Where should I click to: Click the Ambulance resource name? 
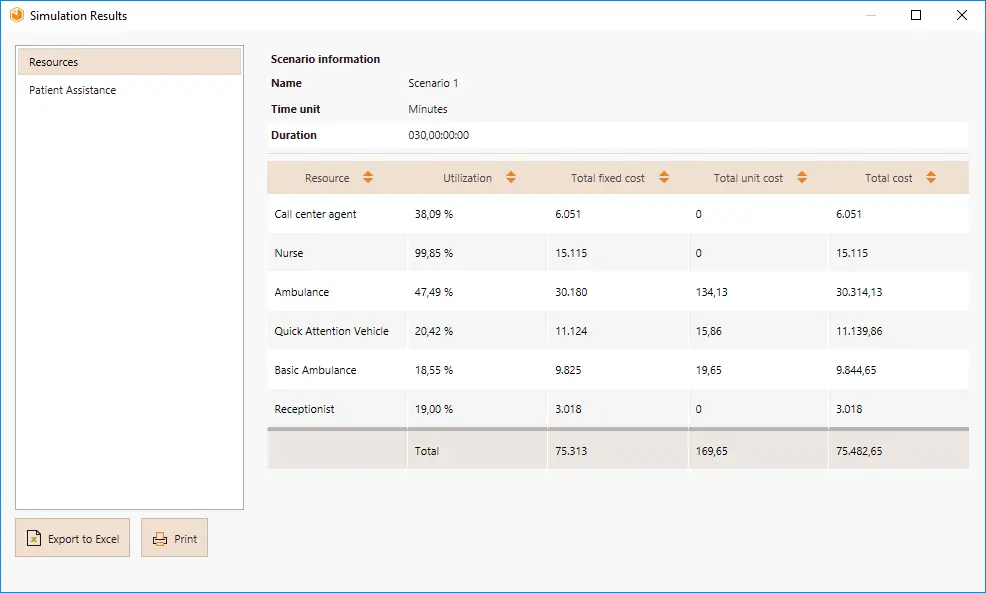[x=301, y=292]
